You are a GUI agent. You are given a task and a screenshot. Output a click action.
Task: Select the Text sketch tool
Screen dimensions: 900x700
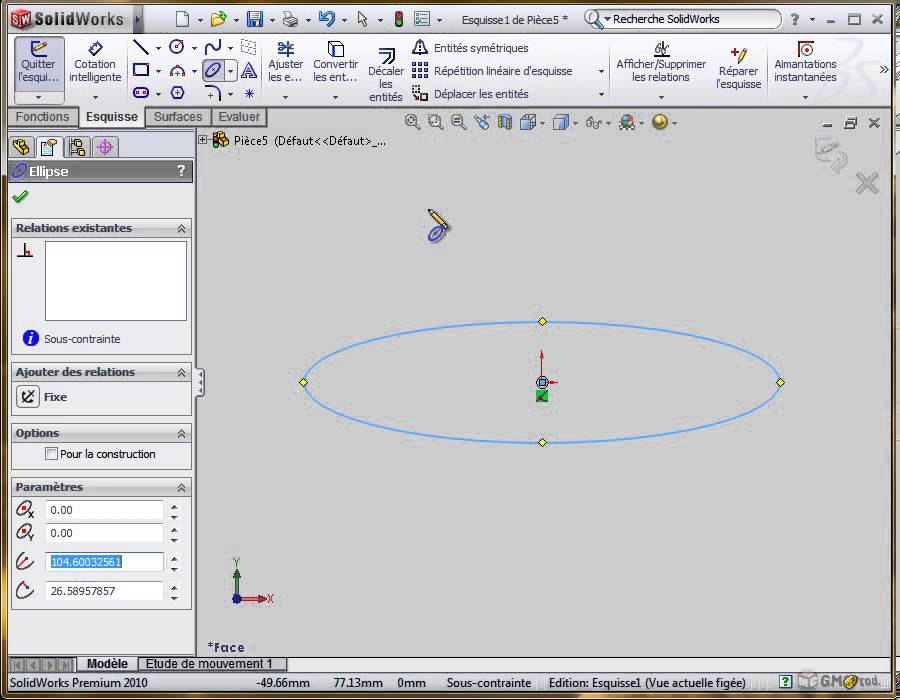(x=249, y=71)
